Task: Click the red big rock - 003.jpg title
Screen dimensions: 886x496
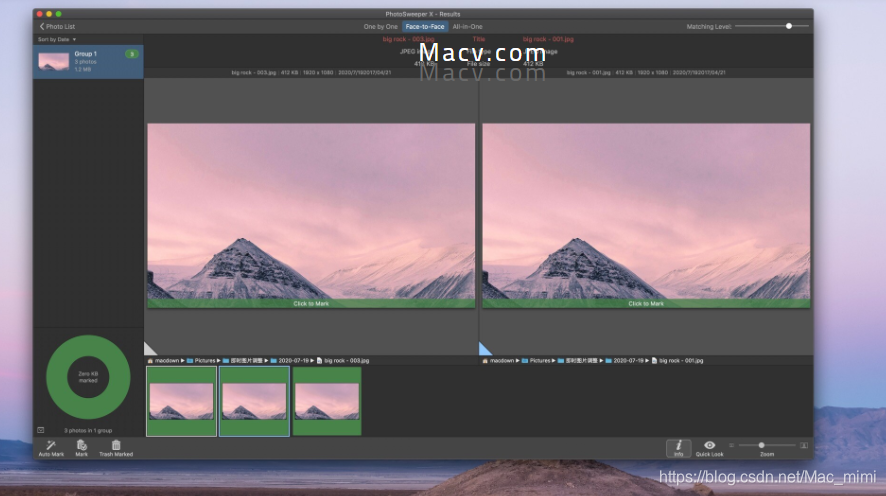Action: tap(409, 39)
